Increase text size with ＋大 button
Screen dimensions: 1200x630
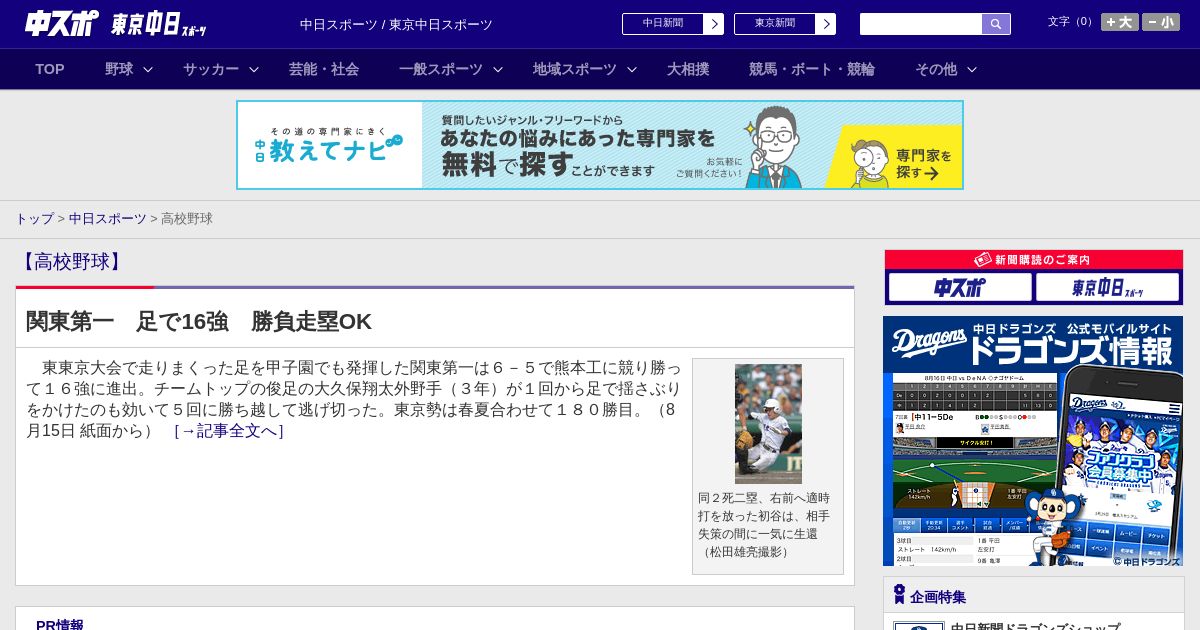pos(1120,22)
